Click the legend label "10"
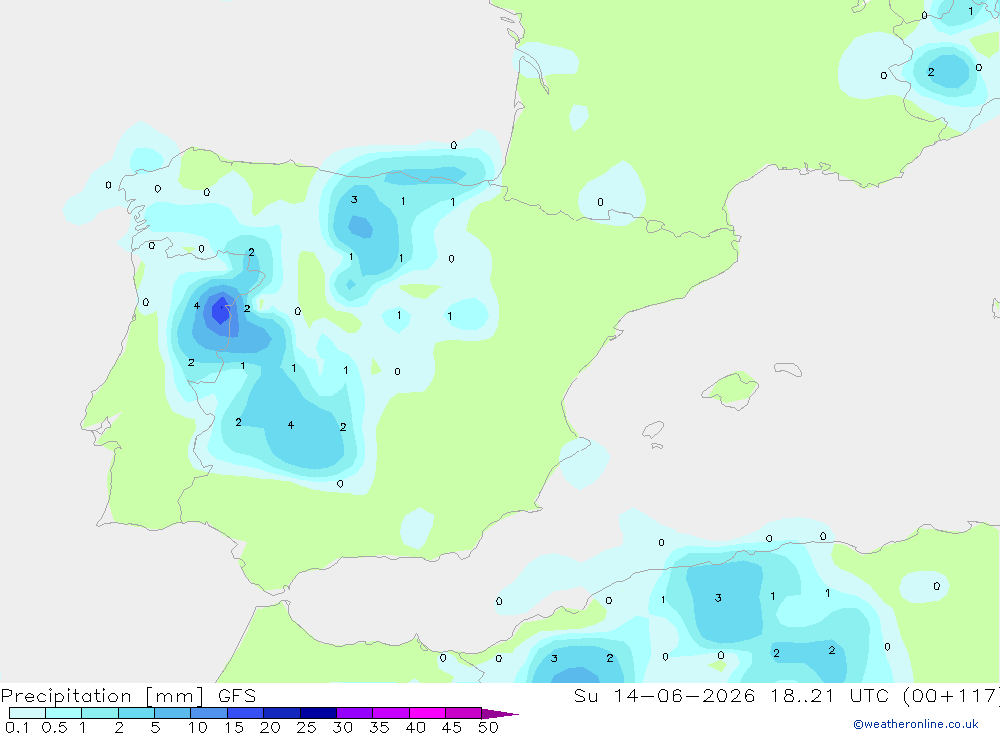 point(198,727)
